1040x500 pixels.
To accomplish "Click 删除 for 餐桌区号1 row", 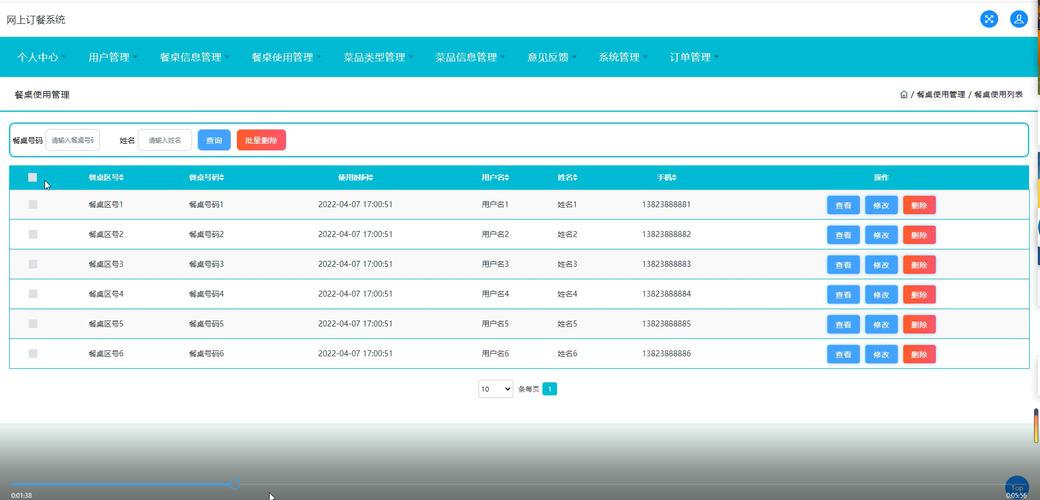I will click(919, 205).
